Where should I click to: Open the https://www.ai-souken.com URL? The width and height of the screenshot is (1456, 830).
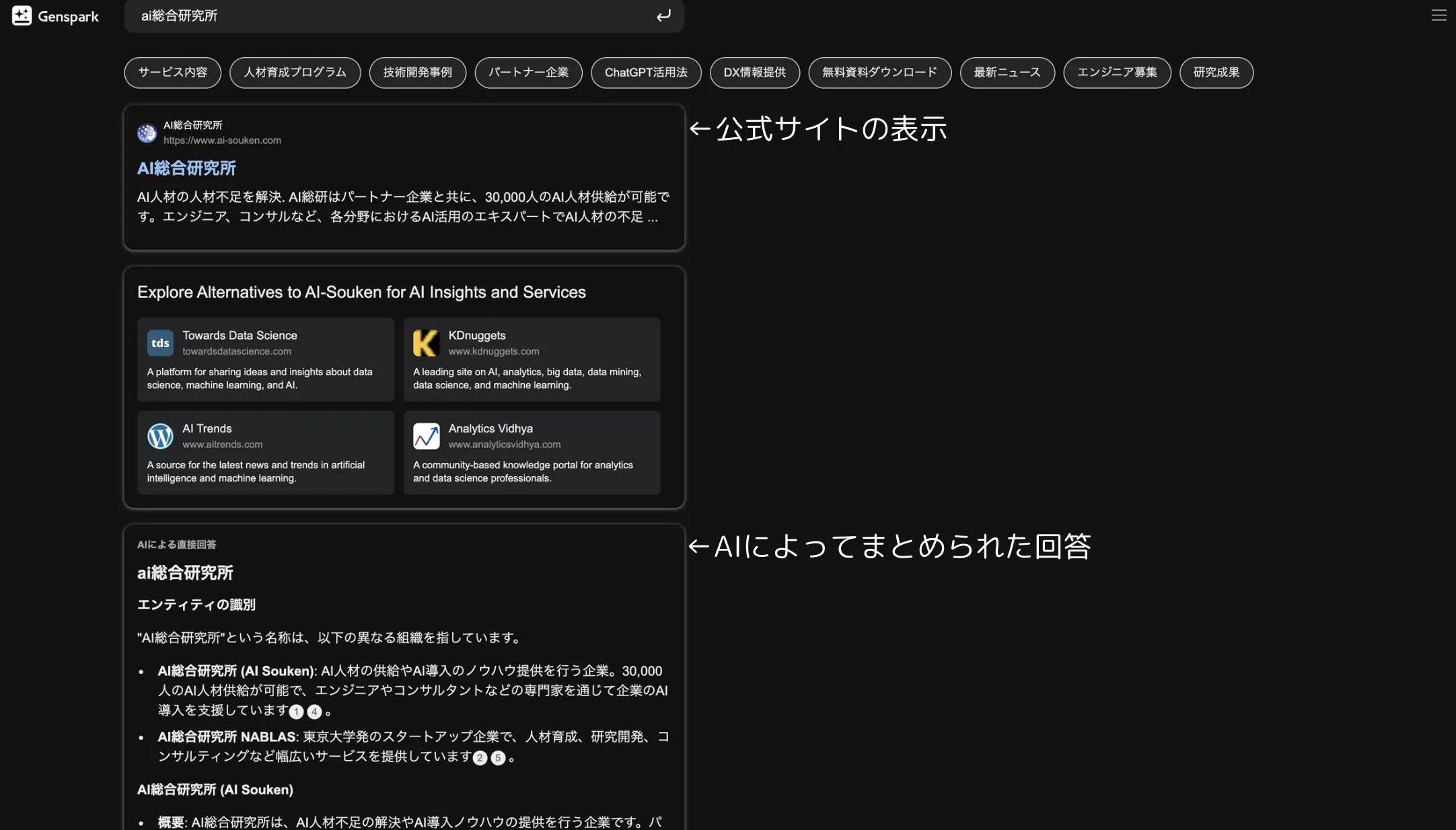(222, 141)
